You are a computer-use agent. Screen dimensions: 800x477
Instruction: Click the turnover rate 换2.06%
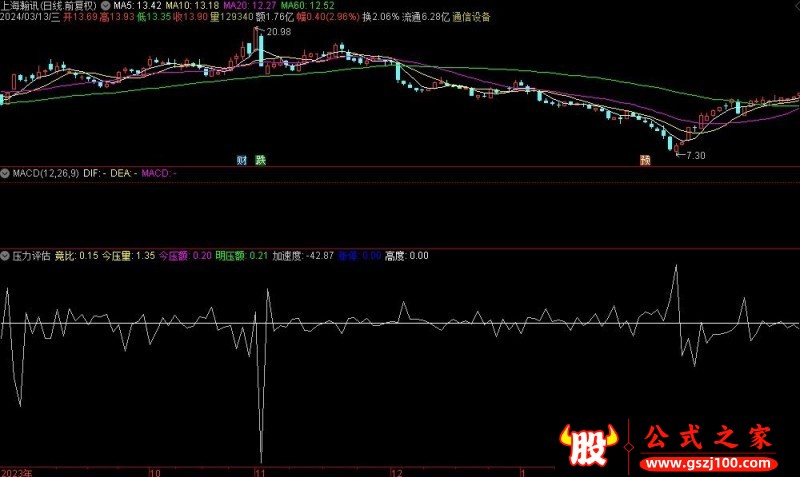point(381,17)
